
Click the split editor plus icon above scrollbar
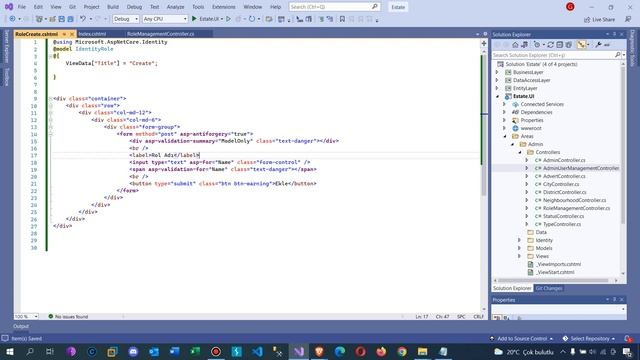click(484, 43)
